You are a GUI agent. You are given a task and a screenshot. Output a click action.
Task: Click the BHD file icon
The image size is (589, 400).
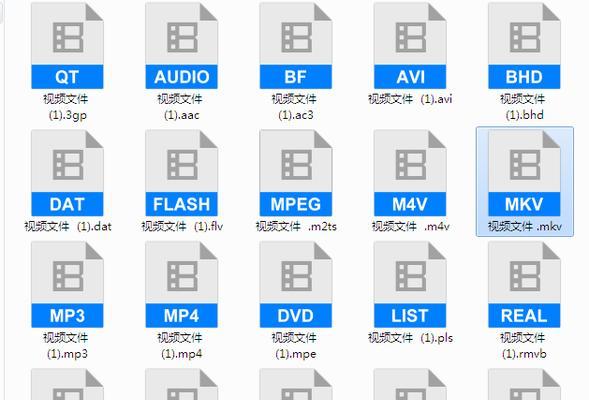tap(524, 46)
